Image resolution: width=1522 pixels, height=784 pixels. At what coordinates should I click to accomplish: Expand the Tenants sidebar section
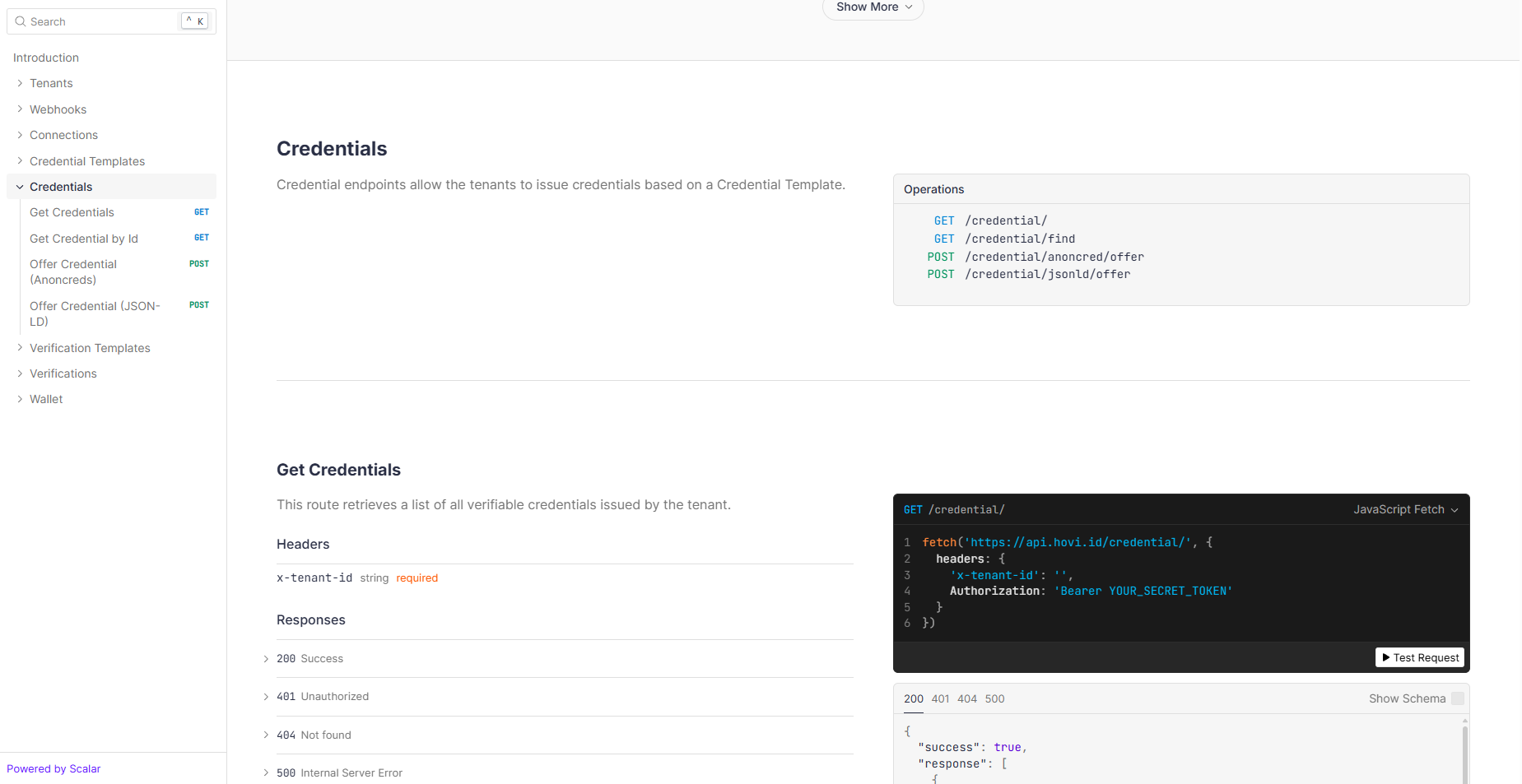20,83
